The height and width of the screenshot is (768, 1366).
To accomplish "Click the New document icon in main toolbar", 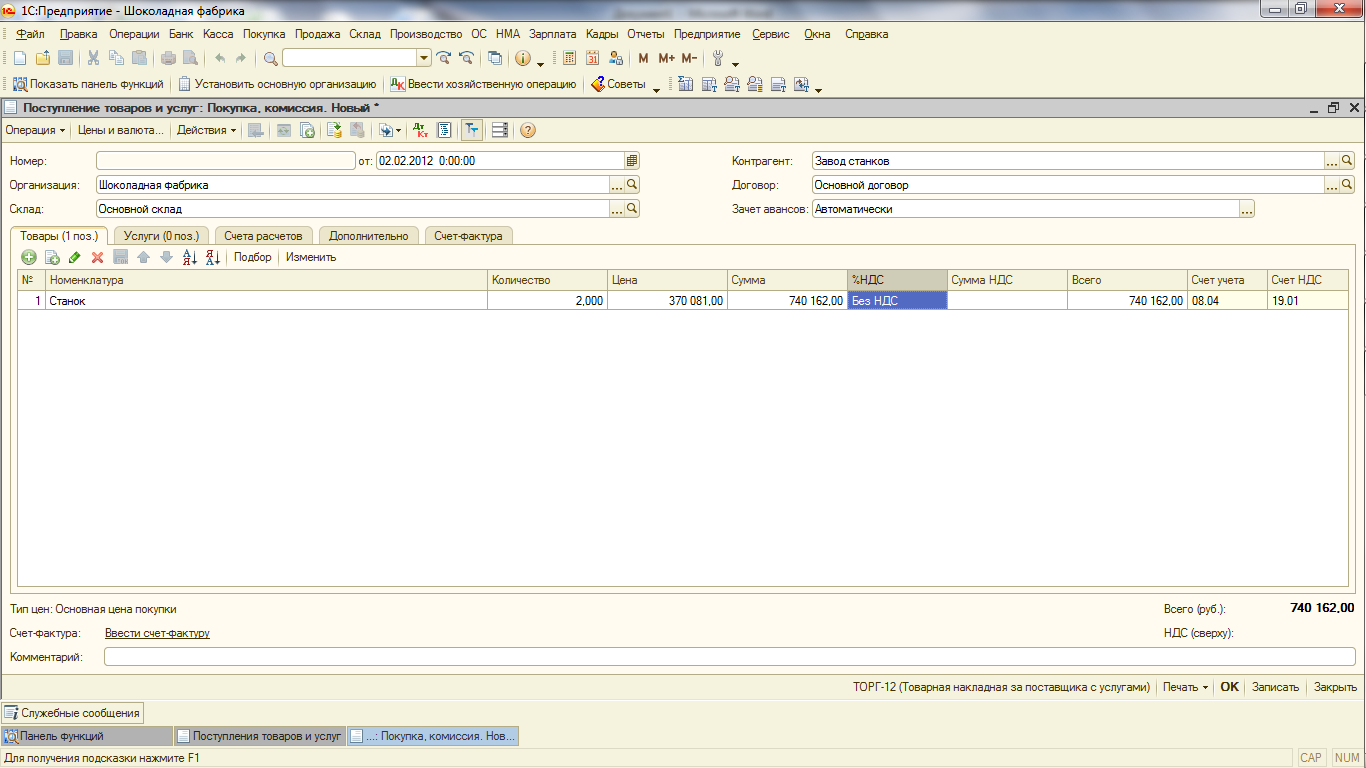I will click(x=20, y=58).
